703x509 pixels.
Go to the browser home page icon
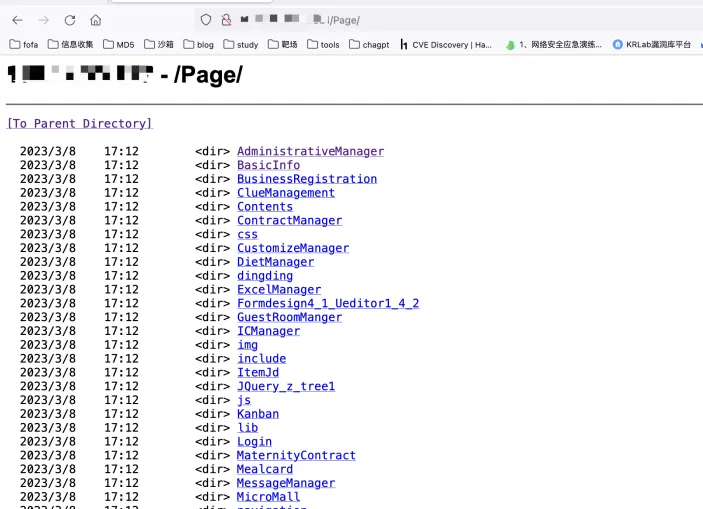click(95, 20)
